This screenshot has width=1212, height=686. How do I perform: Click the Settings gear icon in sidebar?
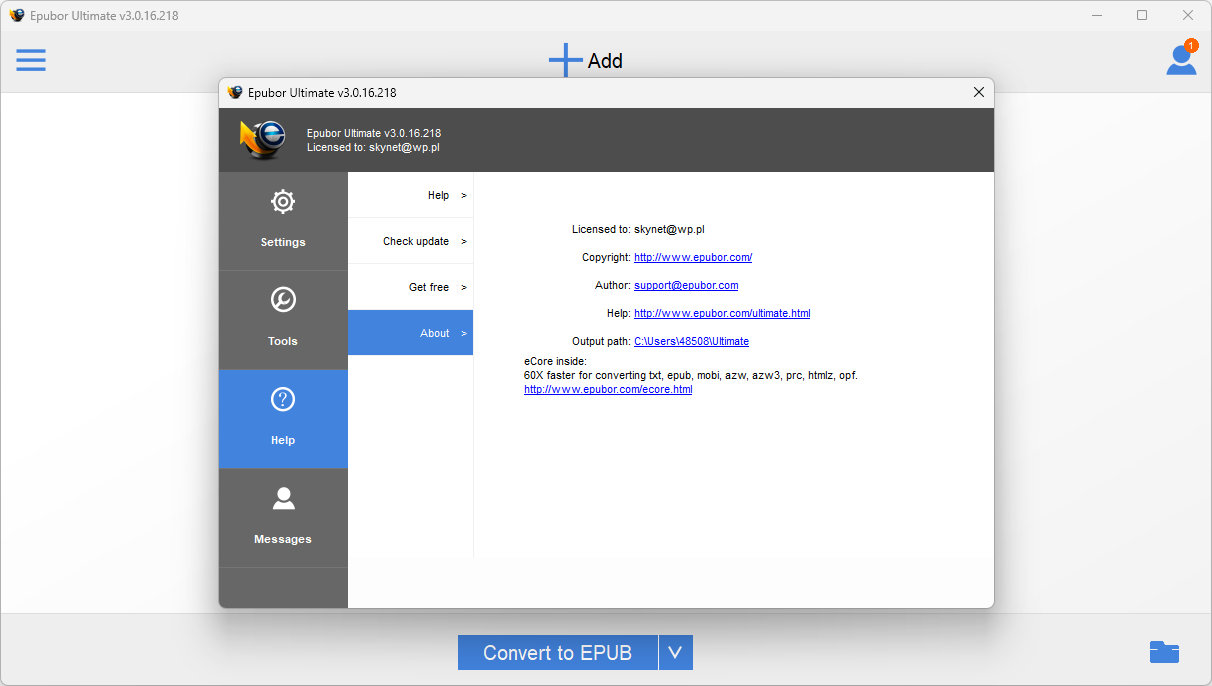(x=283, y=202)
